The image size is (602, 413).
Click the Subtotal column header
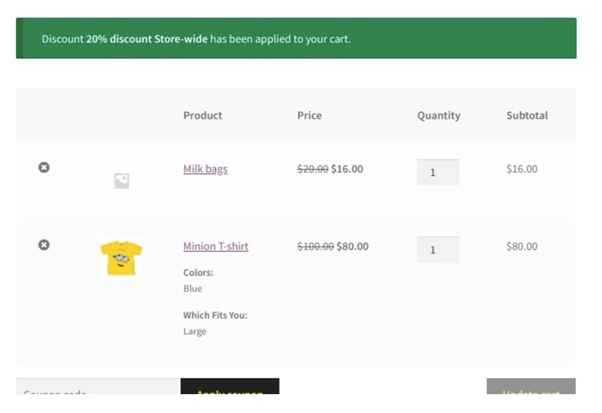526,116
